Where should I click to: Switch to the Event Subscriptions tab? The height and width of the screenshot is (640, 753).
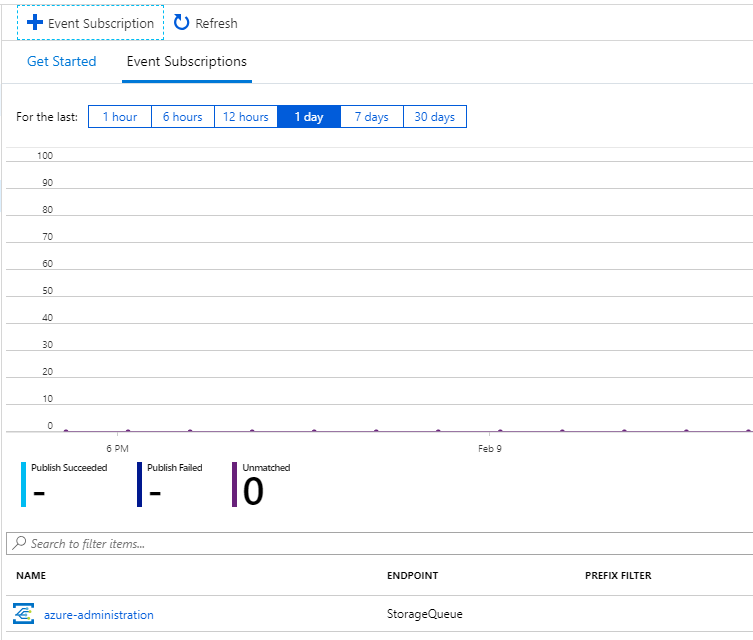[x=187, y=61]
